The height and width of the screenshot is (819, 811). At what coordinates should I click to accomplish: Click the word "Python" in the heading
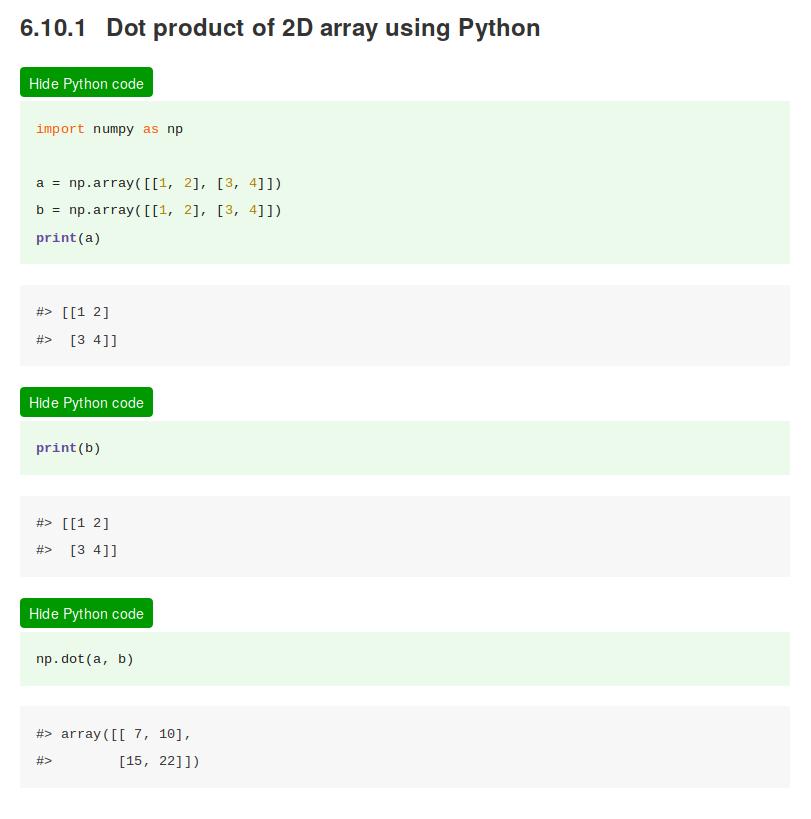[x=499, y=27]
